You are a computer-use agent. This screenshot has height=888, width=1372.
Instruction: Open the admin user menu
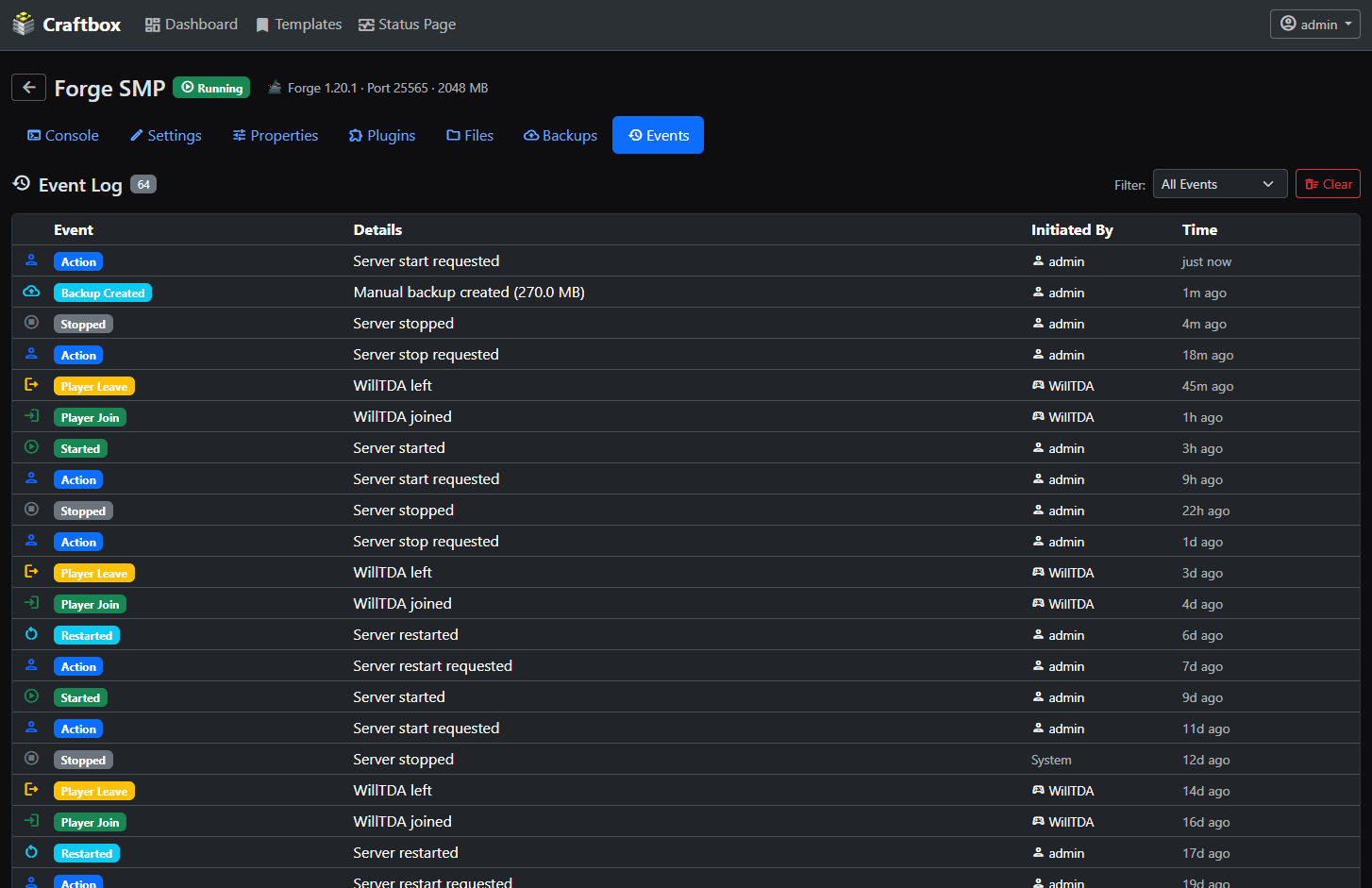(x=1314, y=25)
